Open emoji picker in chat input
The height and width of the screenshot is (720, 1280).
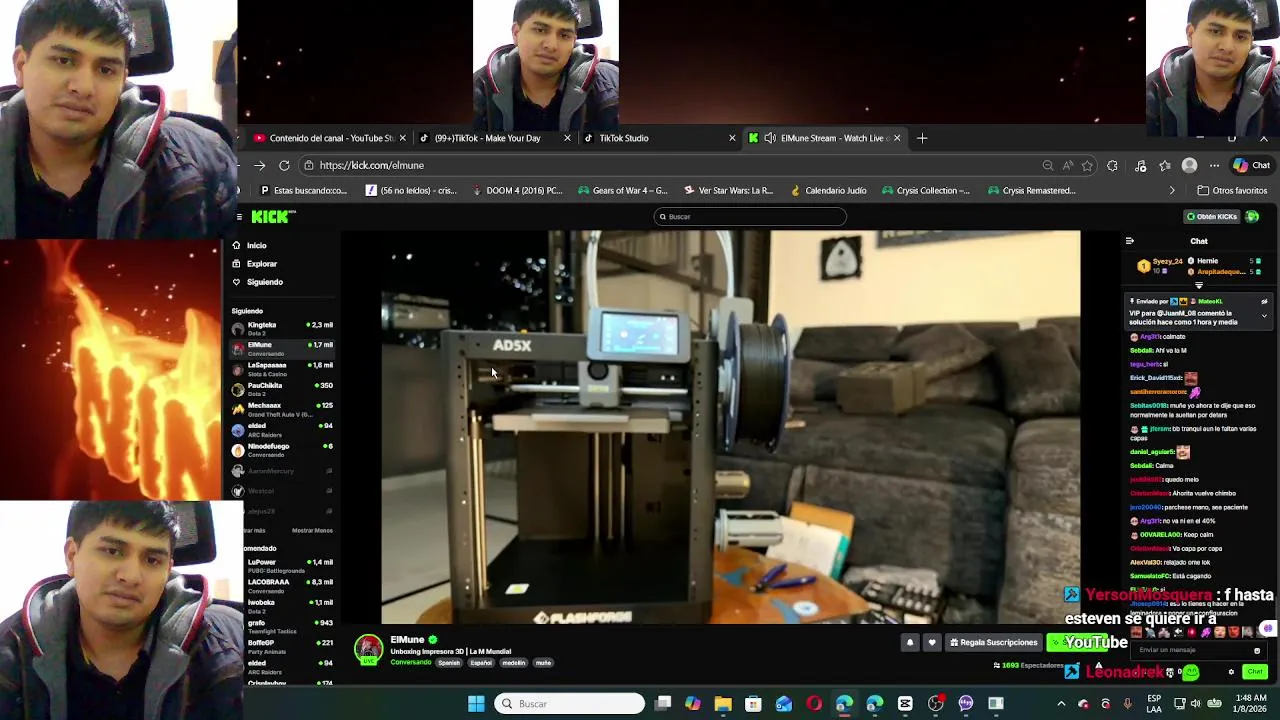tap(1257, 650)
